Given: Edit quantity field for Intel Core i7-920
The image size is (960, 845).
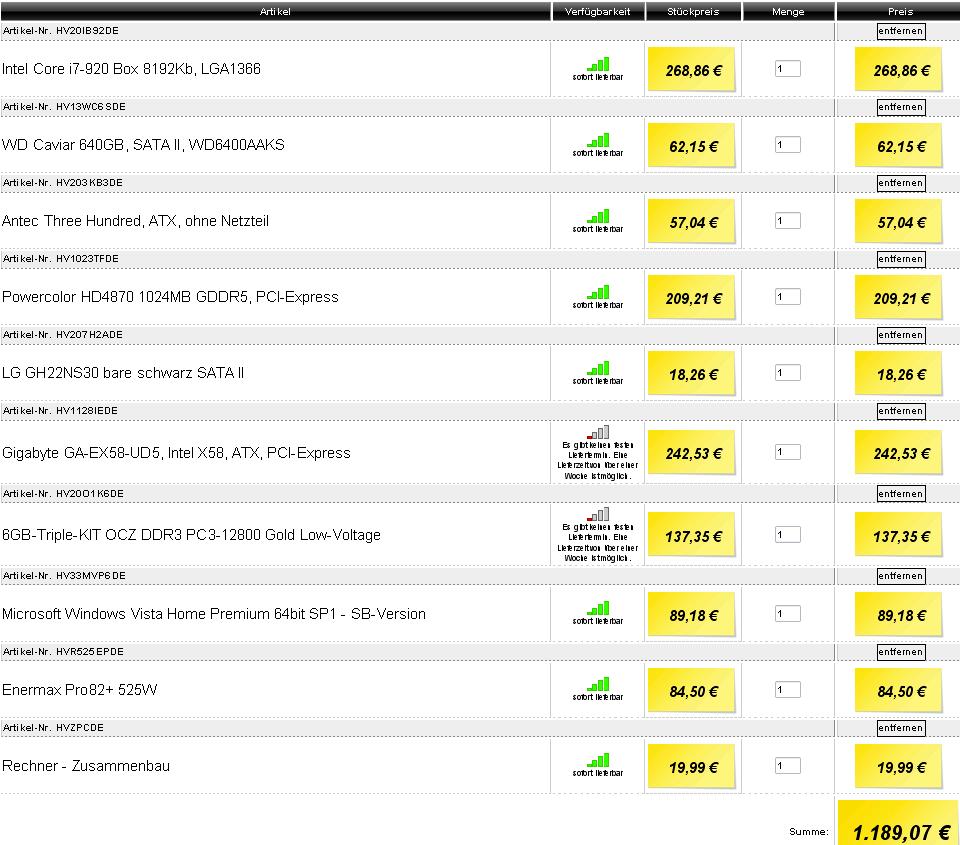Looking at the screenshot, I should click(x=787, y=69).
